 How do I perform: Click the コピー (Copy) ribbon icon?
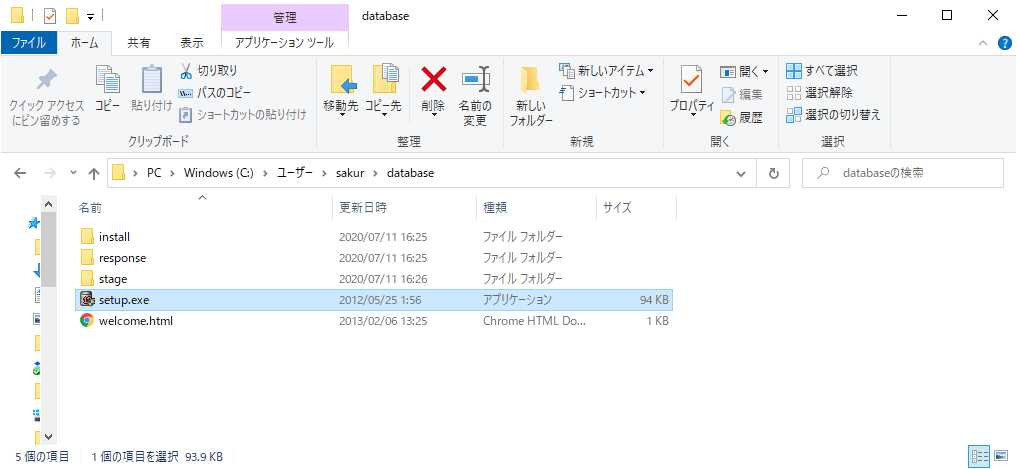[x=108, y=88]
